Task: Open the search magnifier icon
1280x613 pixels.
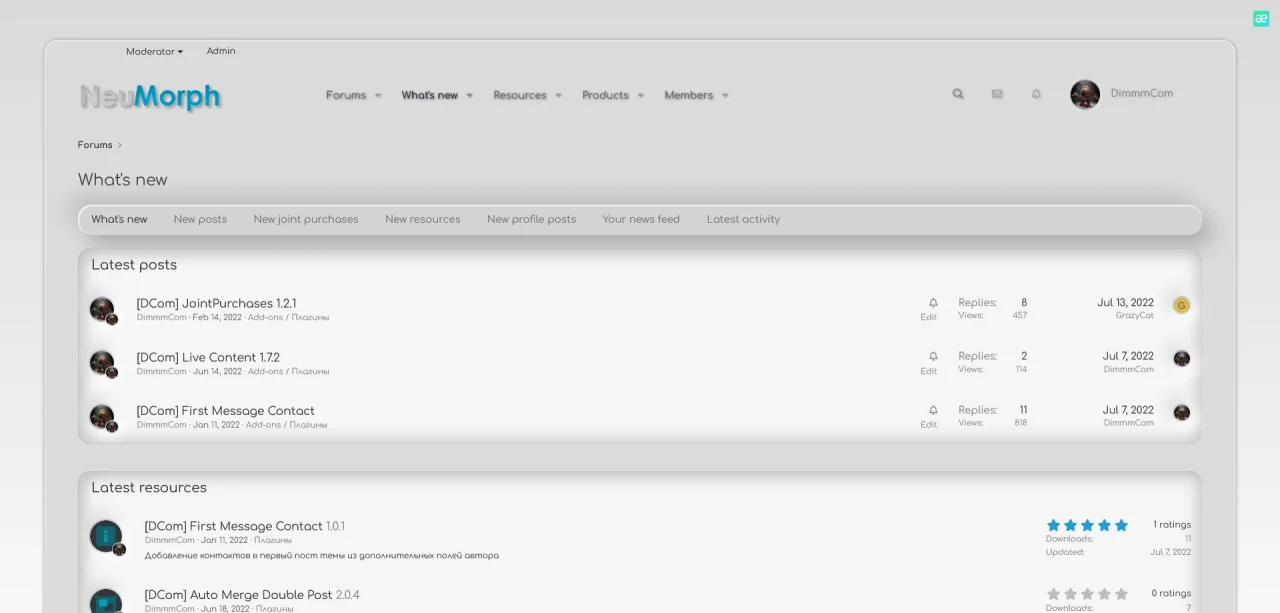Action: (957, 93)
